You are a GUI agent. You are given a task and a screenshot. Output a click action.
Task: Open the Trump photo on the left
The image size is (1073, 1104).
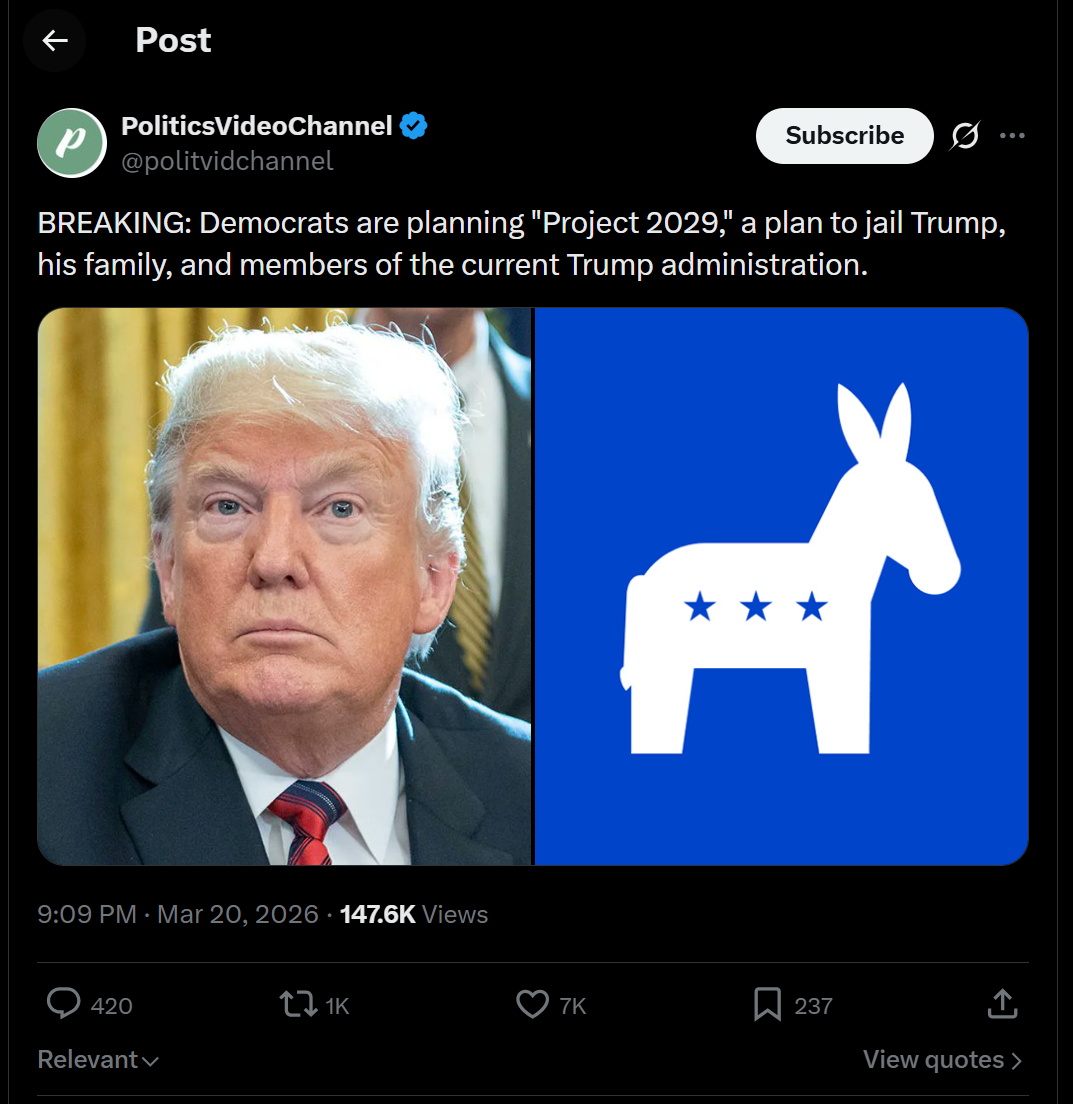click(284, 586)
